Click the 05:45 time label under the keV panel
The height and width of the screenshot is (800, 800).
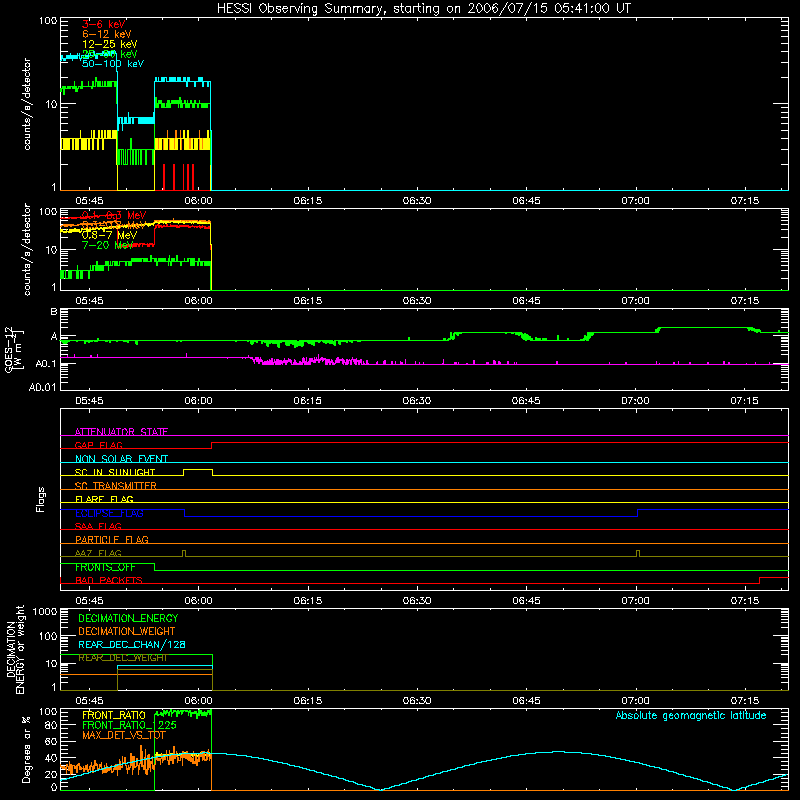click(x=89, y=201)
